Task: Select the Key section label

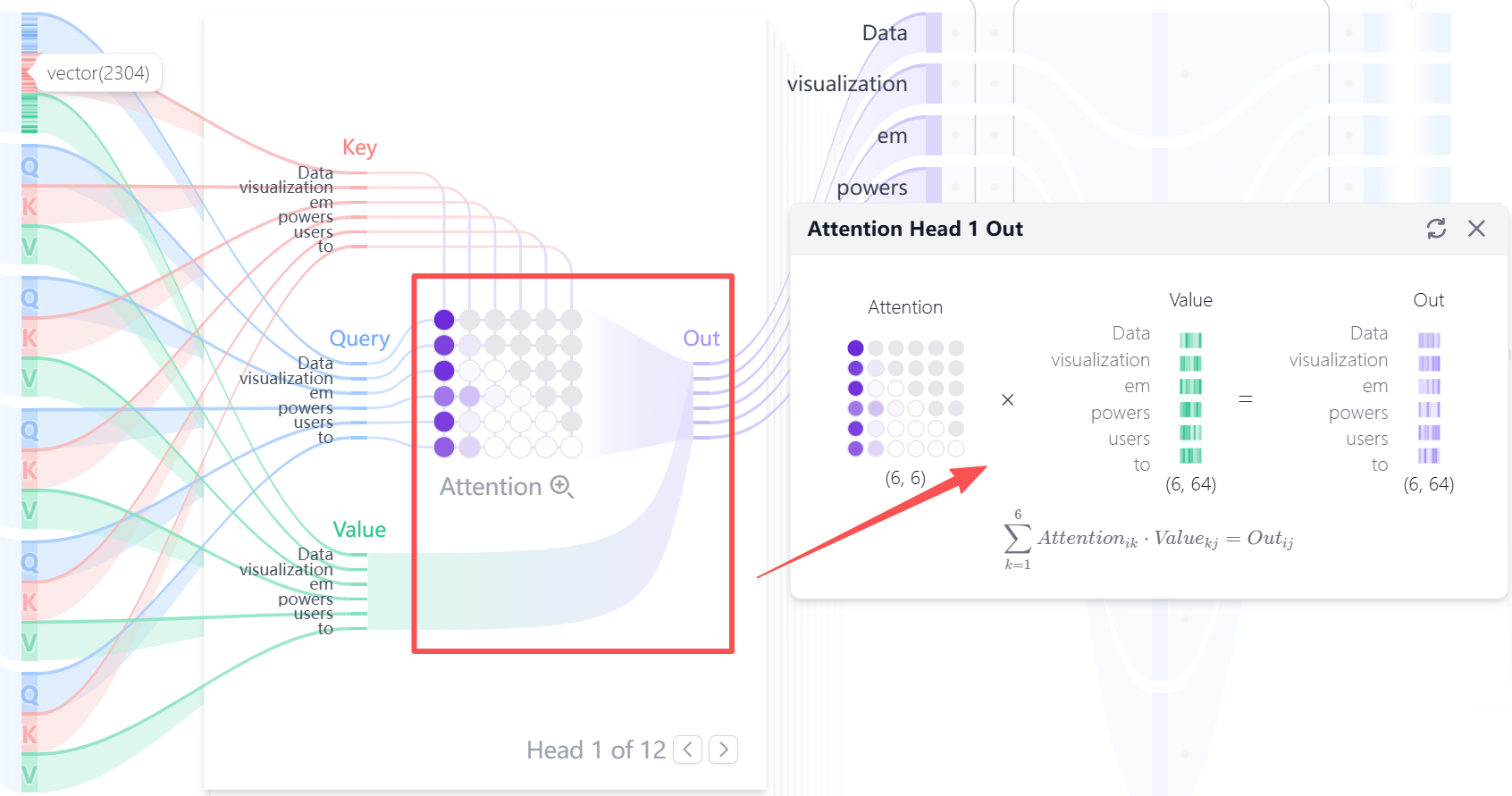Action: coord(359,147)
